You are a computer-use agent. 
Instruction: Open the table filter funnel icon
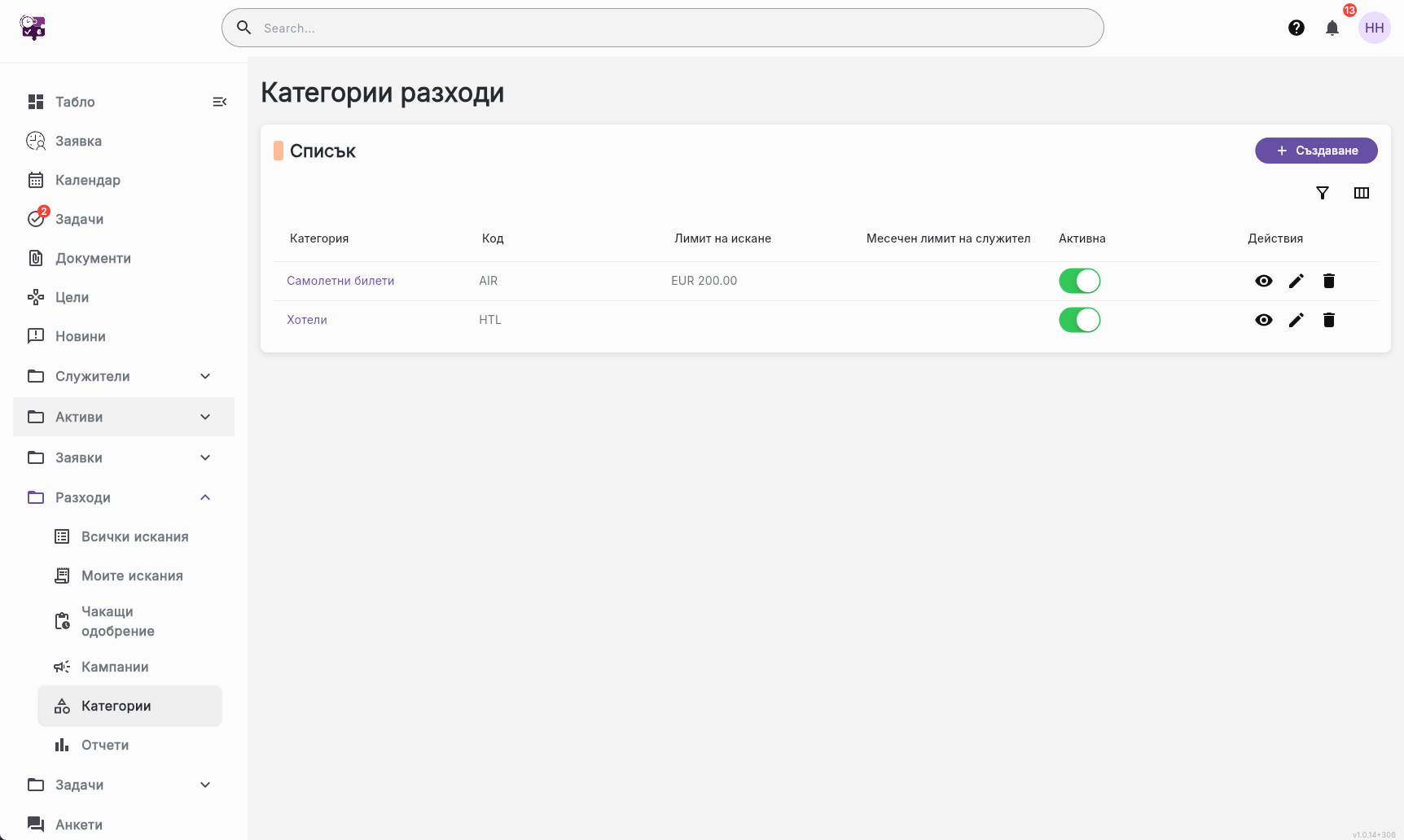1323,193
